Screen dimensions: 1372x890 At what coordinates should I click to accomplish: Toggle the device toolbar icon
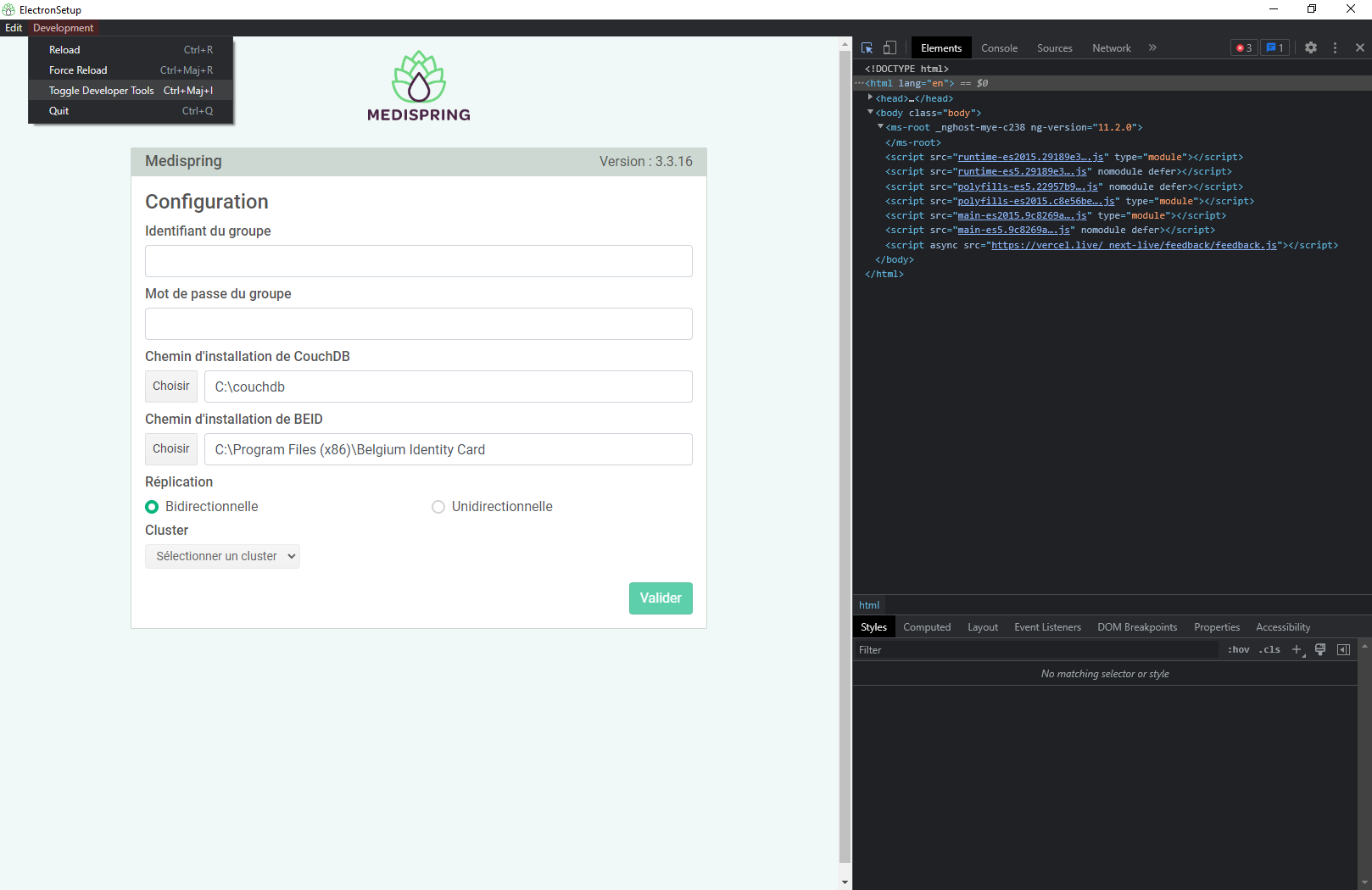coord(890,47)
